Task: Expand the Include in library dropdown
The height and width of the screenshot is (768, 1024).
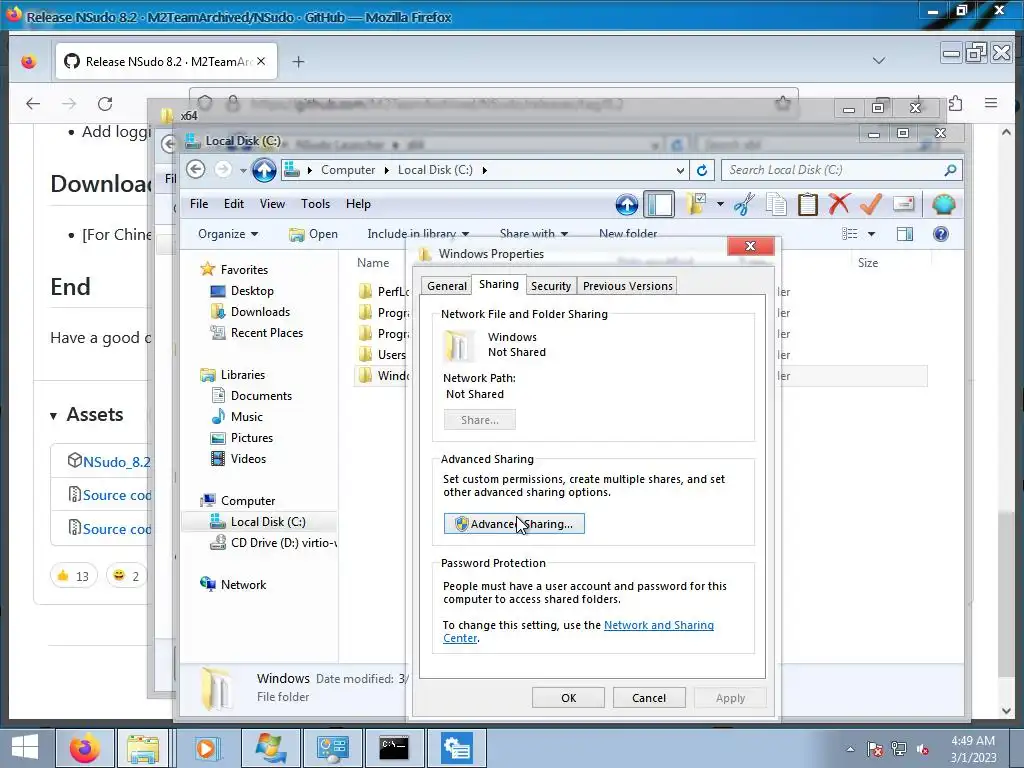Action: point(418,234)
